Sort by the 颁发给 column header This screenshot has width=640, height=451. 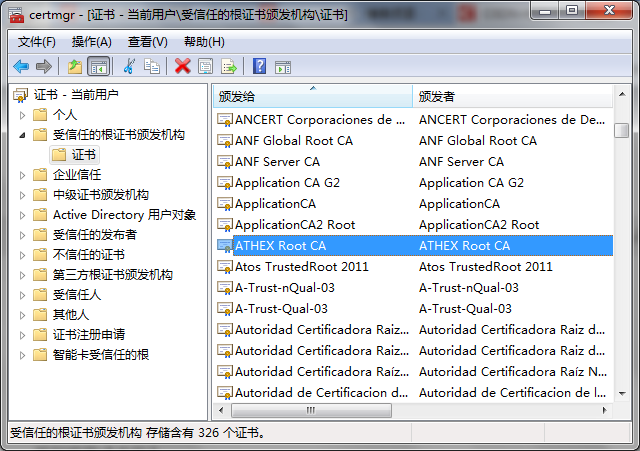[x=313, y=96]
